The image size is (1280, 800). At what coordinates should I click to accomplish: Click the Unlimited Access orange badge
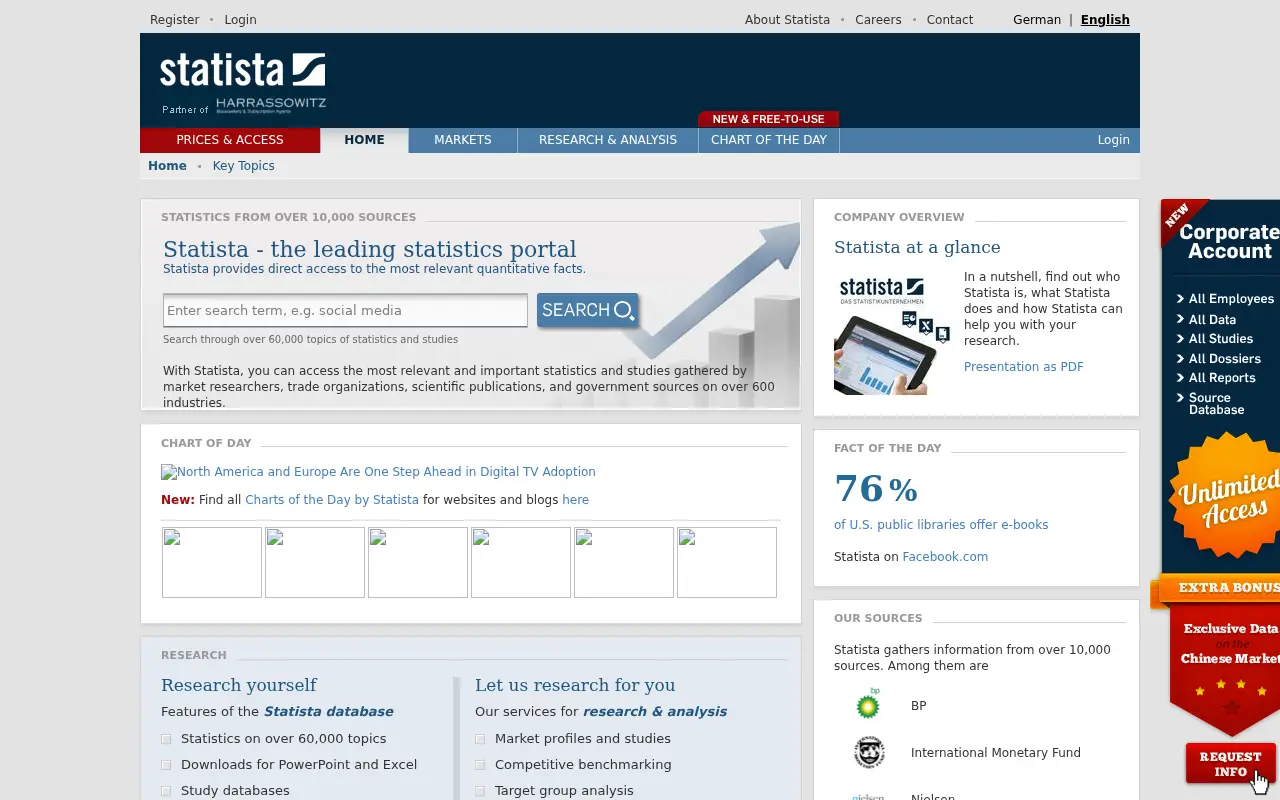1225,497
